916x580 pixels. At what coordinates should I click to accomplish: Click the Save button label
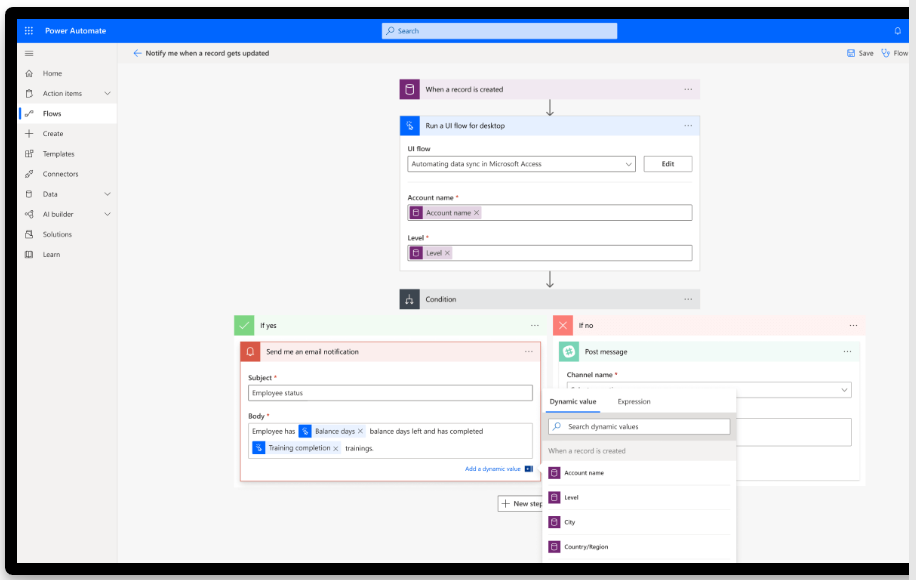click(x=866, y=53)
